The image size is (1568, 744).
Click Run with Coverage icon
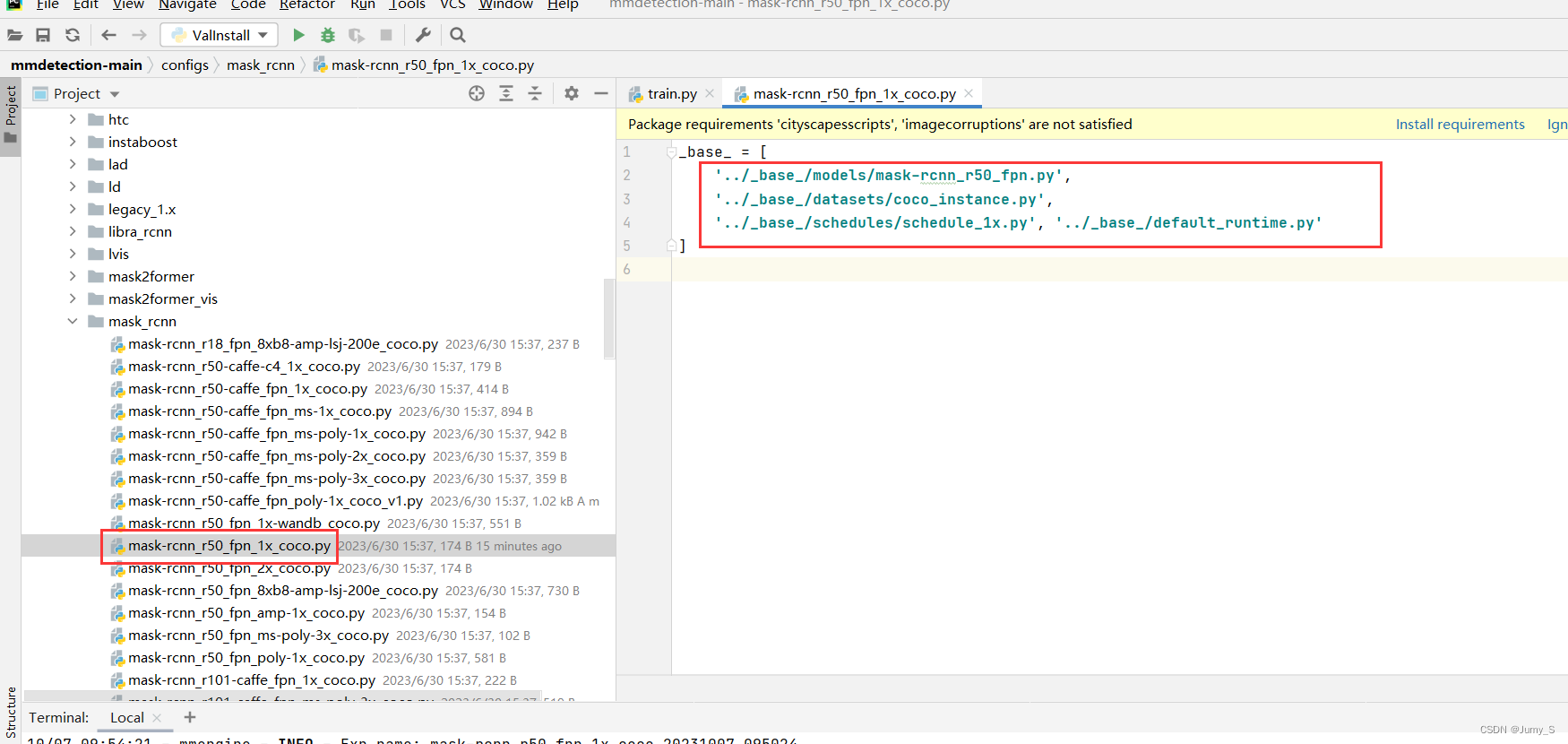[357, 35]
